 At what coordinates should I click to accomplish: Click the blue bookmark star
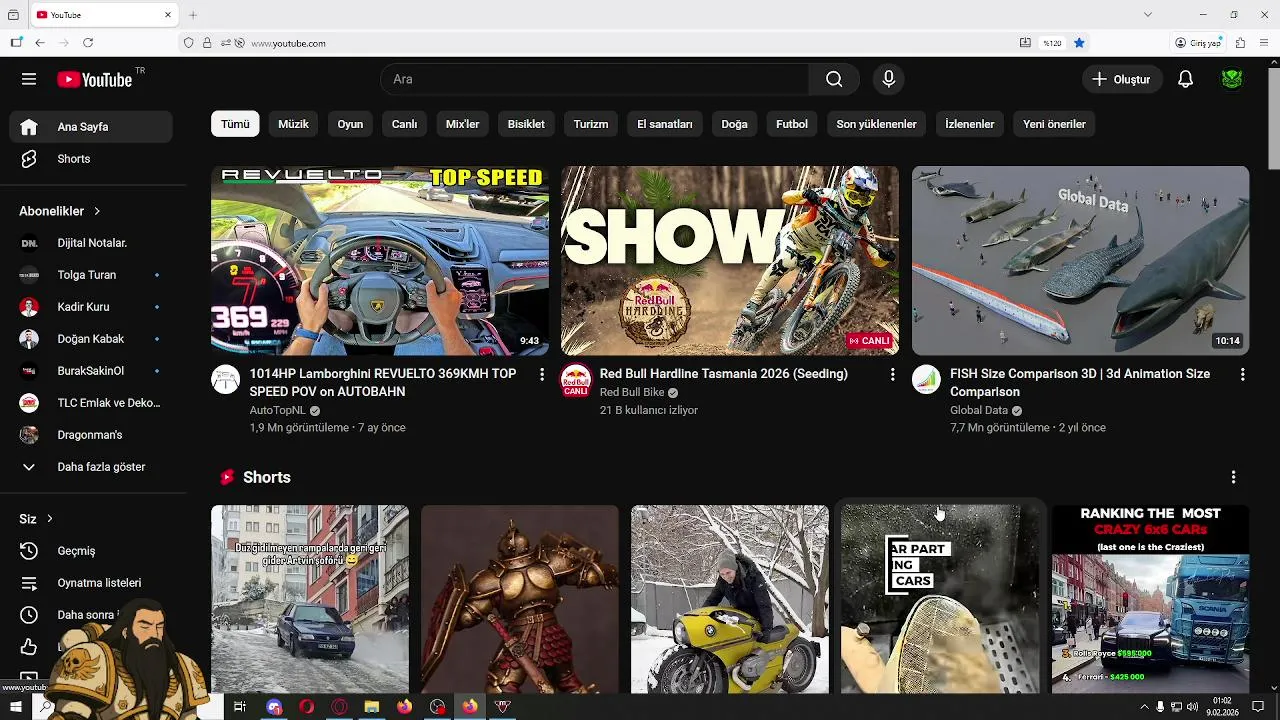tap(1079, 43)
